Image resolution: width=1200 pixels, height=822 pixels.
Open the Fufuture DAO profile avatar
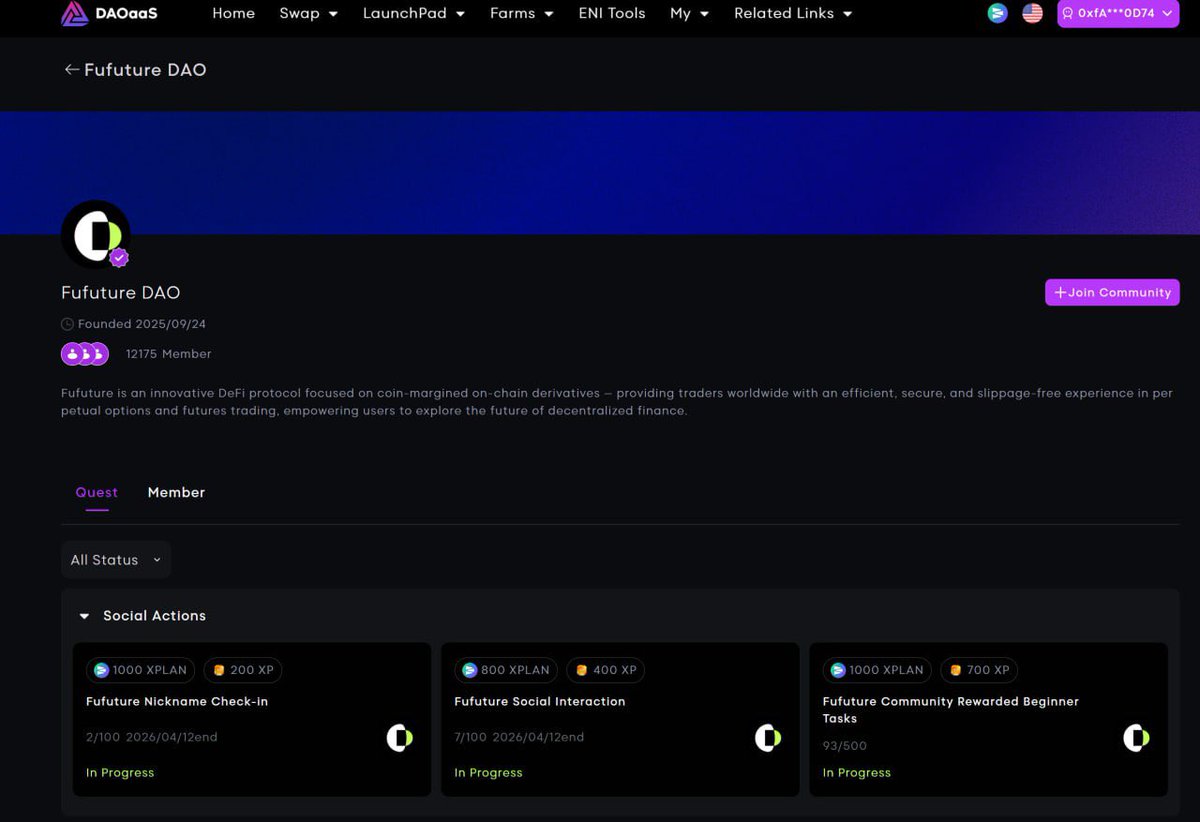[96, 234]
